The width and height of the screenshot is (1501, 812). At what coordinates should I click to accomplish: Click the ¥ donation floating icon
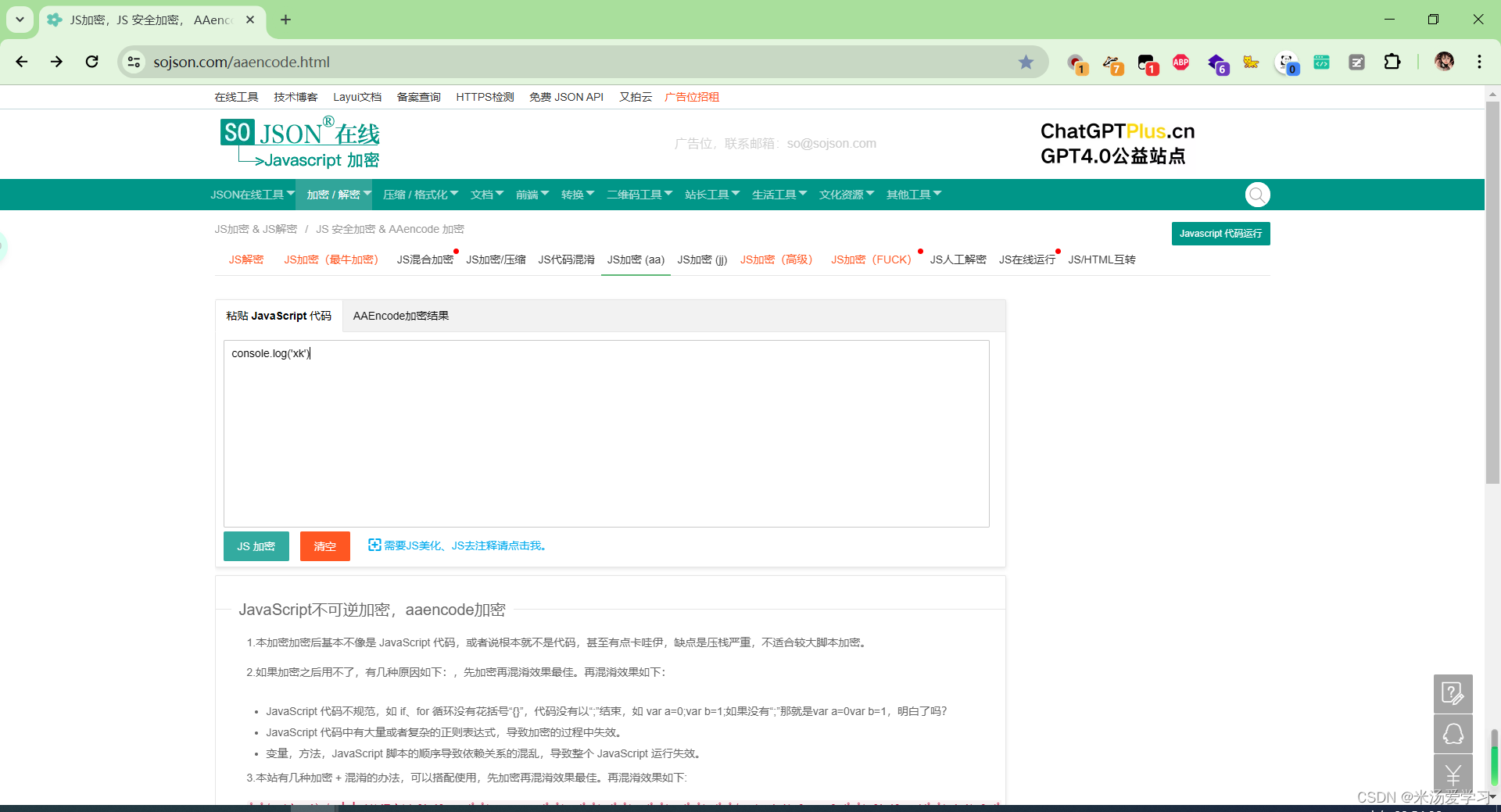pyautogui.click(x=1453, y=774)
